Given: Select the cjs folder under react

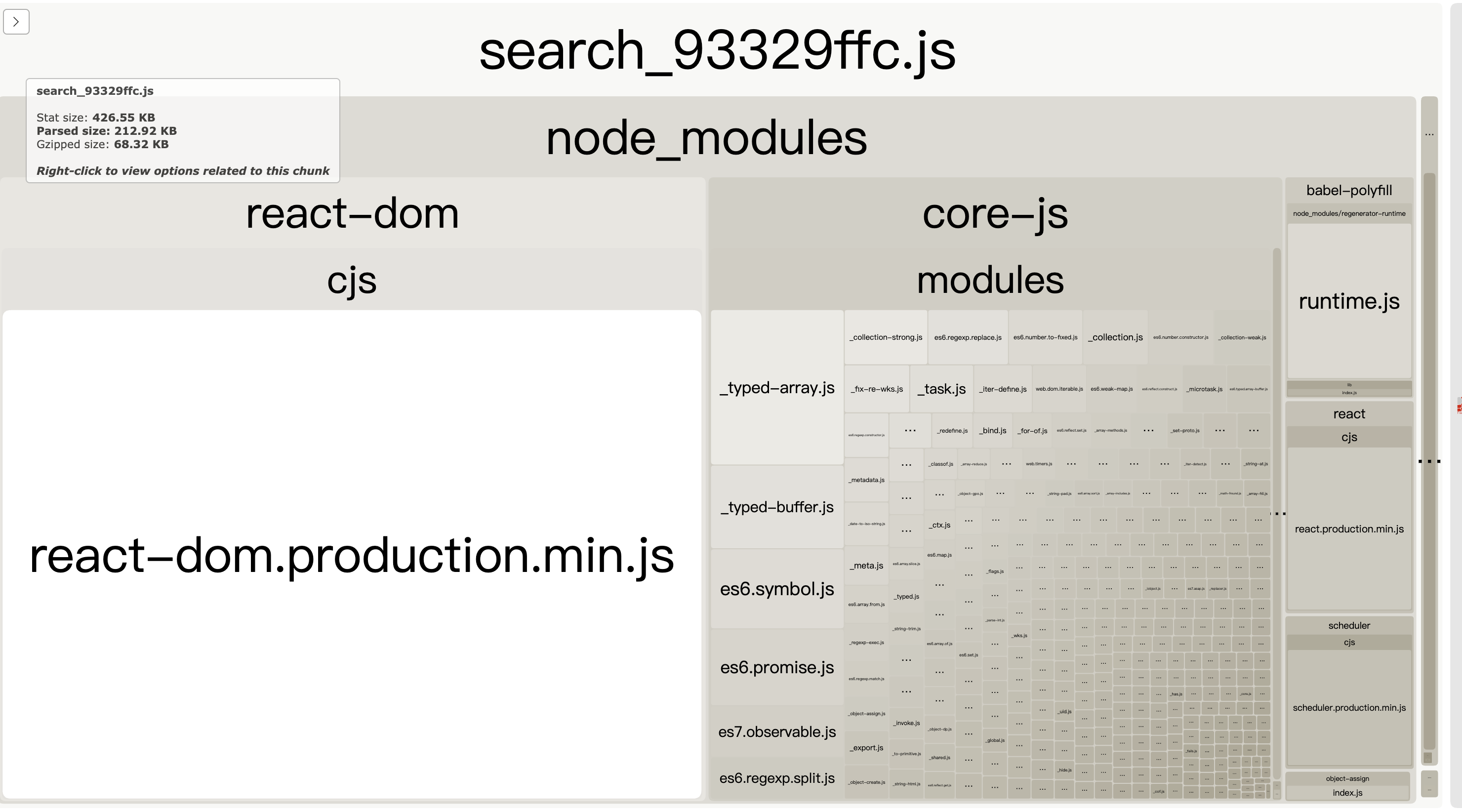Looking at the screenshot, I should click(1349, 437).
